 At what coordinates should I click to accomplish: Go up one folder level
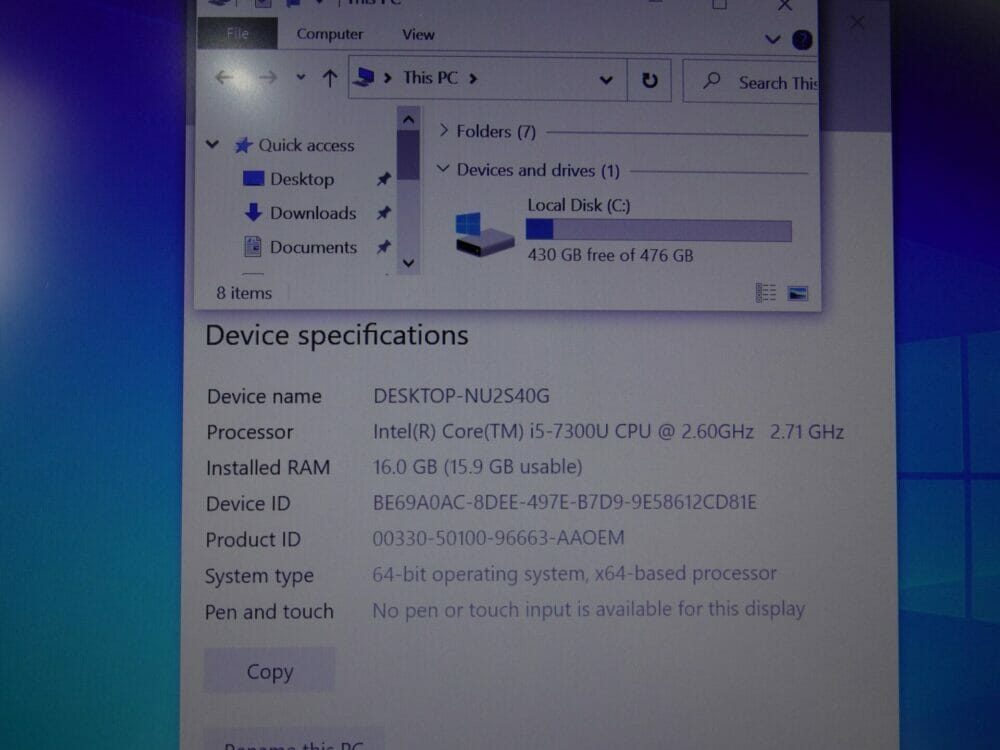(x=330, y=78)
